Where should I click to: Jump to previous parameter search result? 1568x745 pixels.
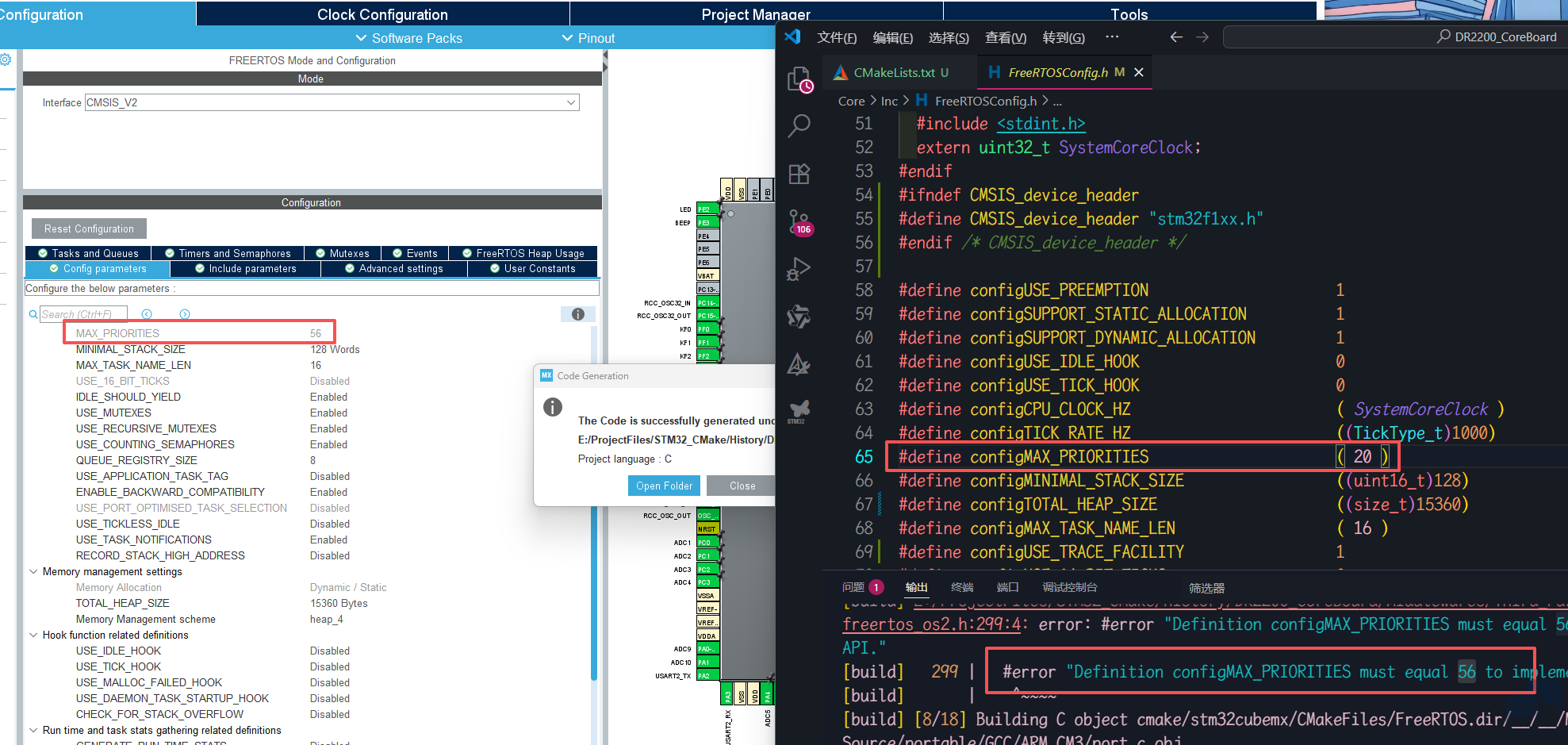pyautogui.click(x=147, y=314)
